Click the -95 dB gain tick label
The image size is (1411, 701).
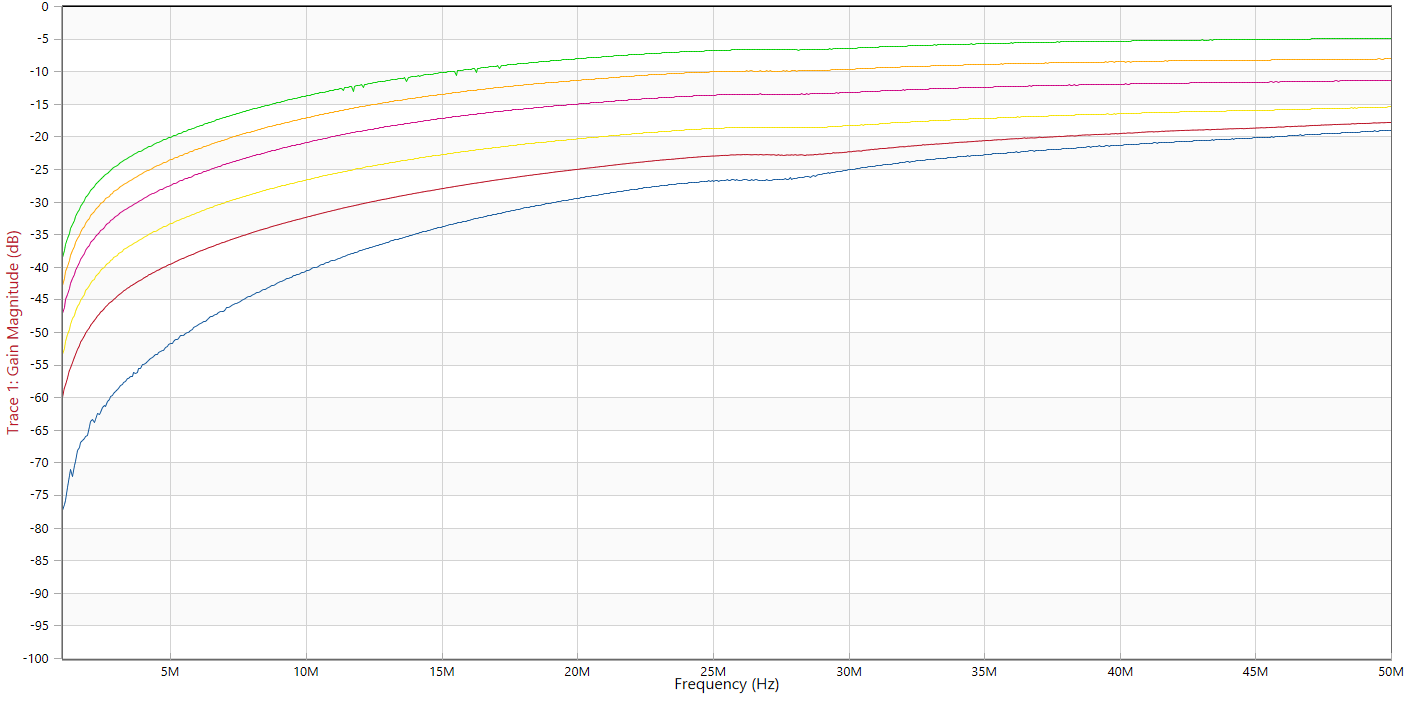pos(38,626)
